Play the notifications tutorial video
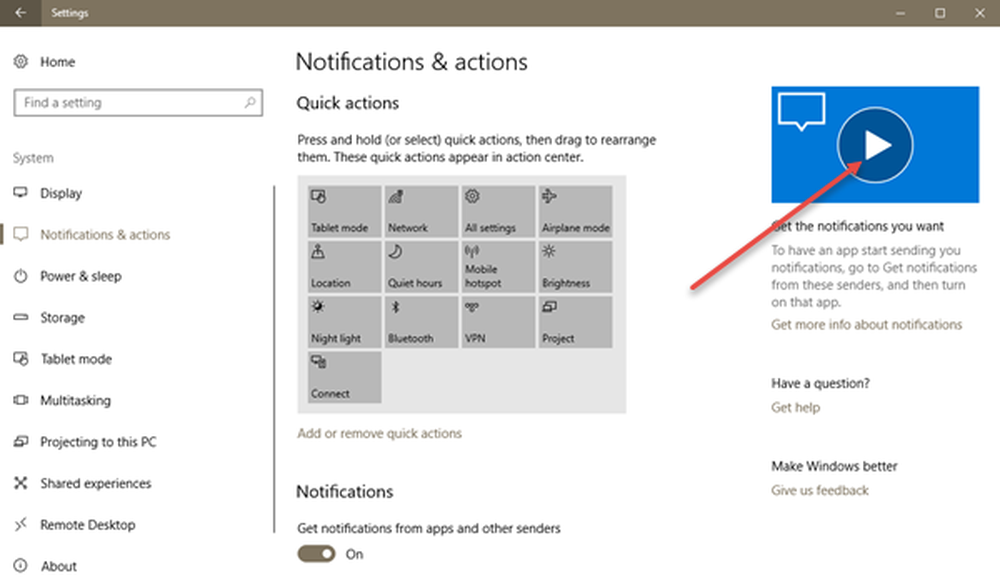1000x583 pixels. click(x=875, y=145)
